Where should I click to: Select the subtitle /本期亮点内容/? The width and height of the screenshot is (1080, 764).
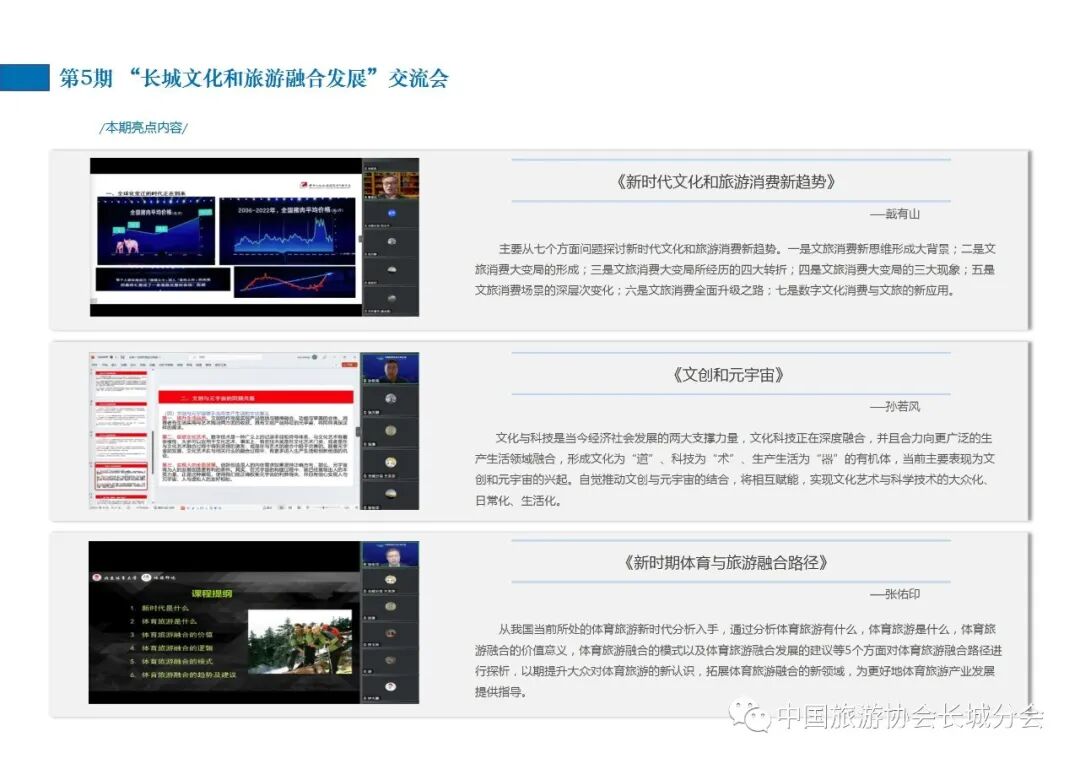point(143,127)
